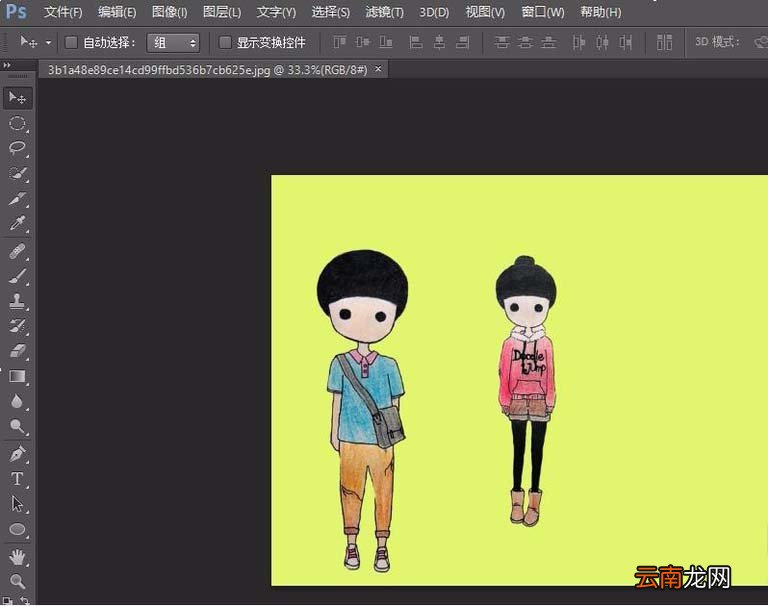Select the History Brush tool
Viewport: 768px width, 606px height.
[x=18, y=326]
